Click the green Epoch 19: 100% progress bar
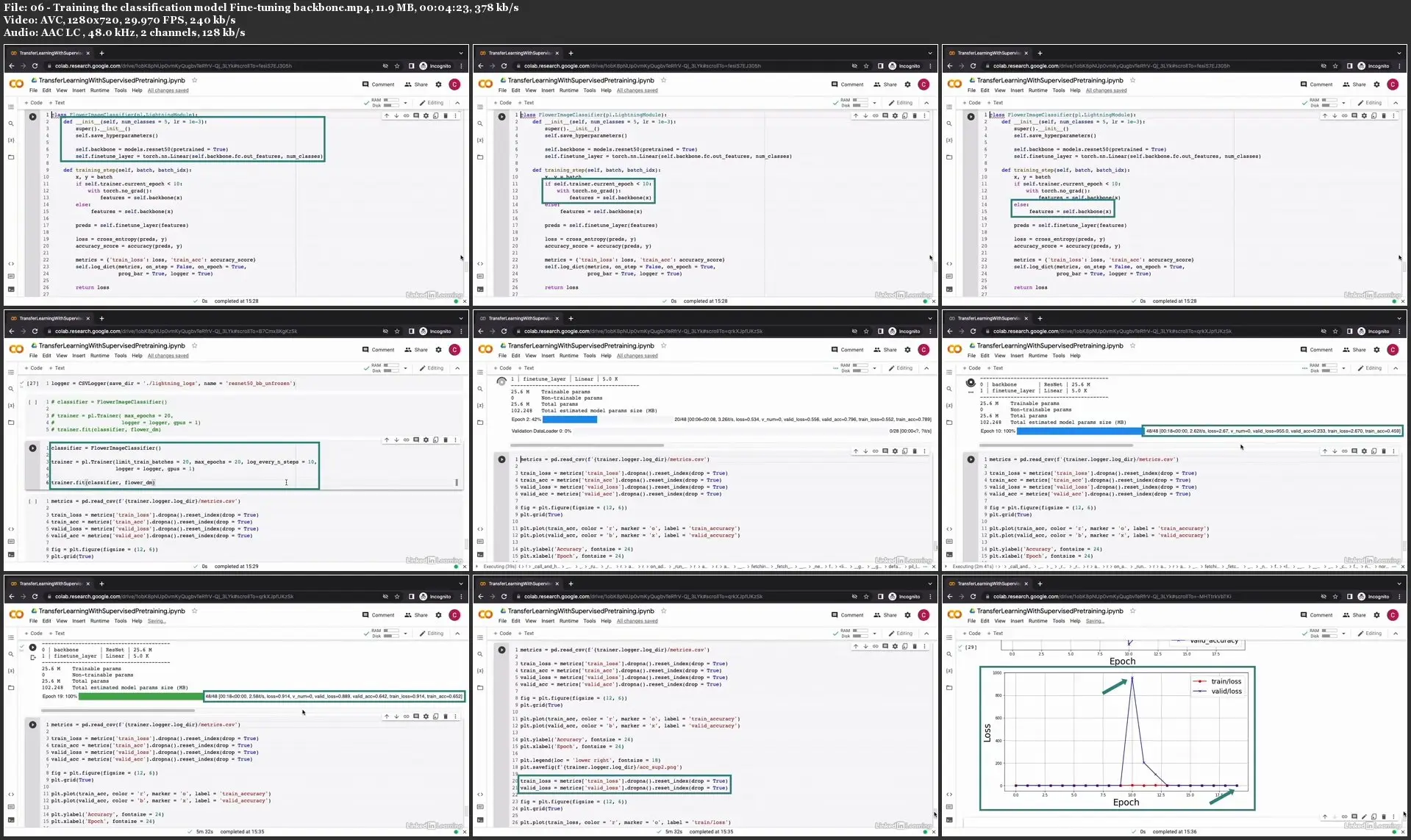 click(x=140, y=696)
